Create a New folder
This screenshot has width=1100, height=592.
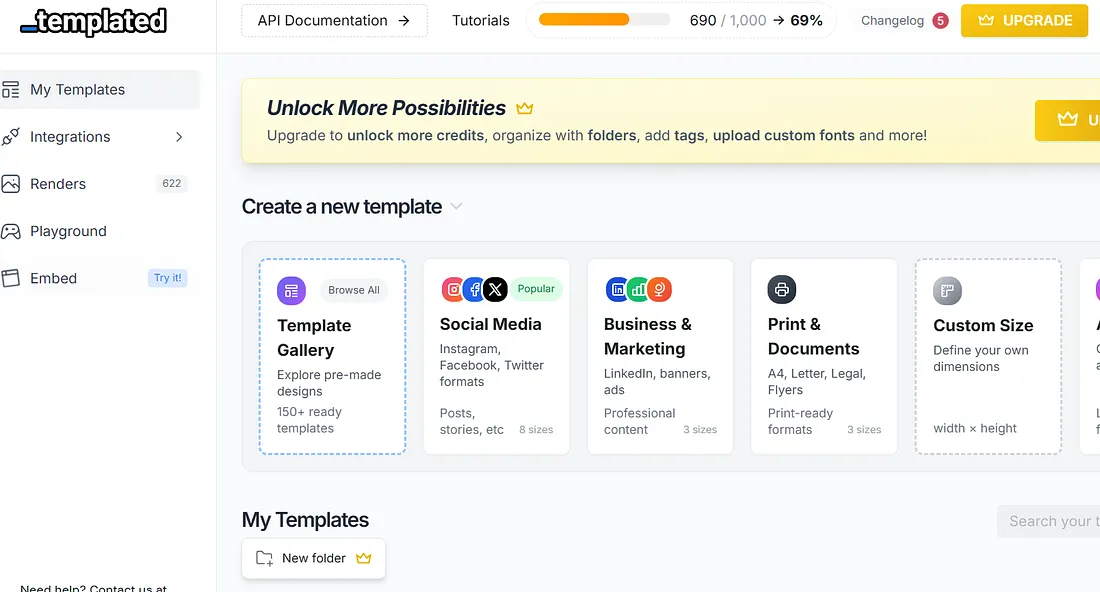coord(314,558)
